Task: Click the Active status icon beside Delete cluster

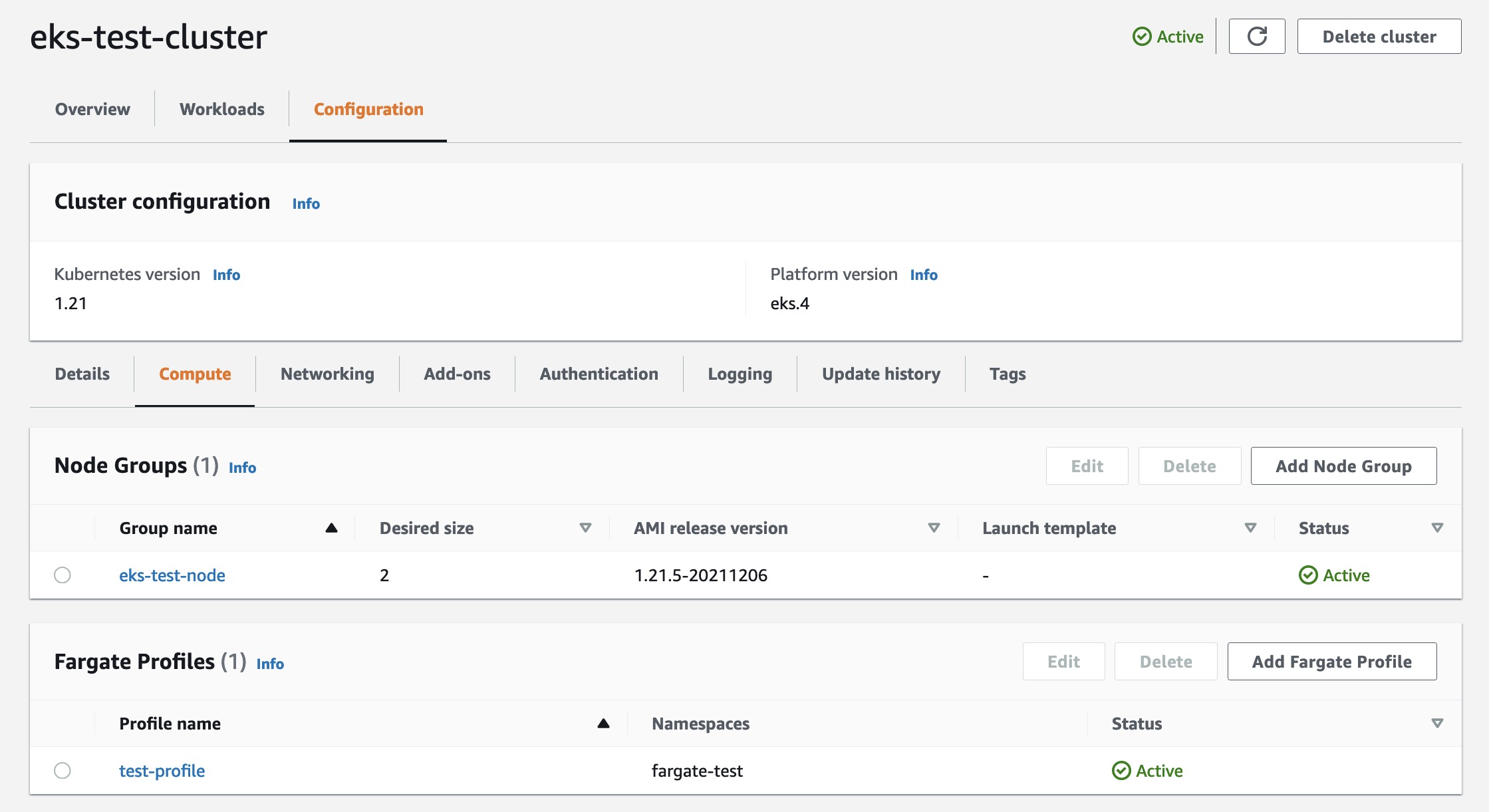Action: click(x=1142, y=37)
